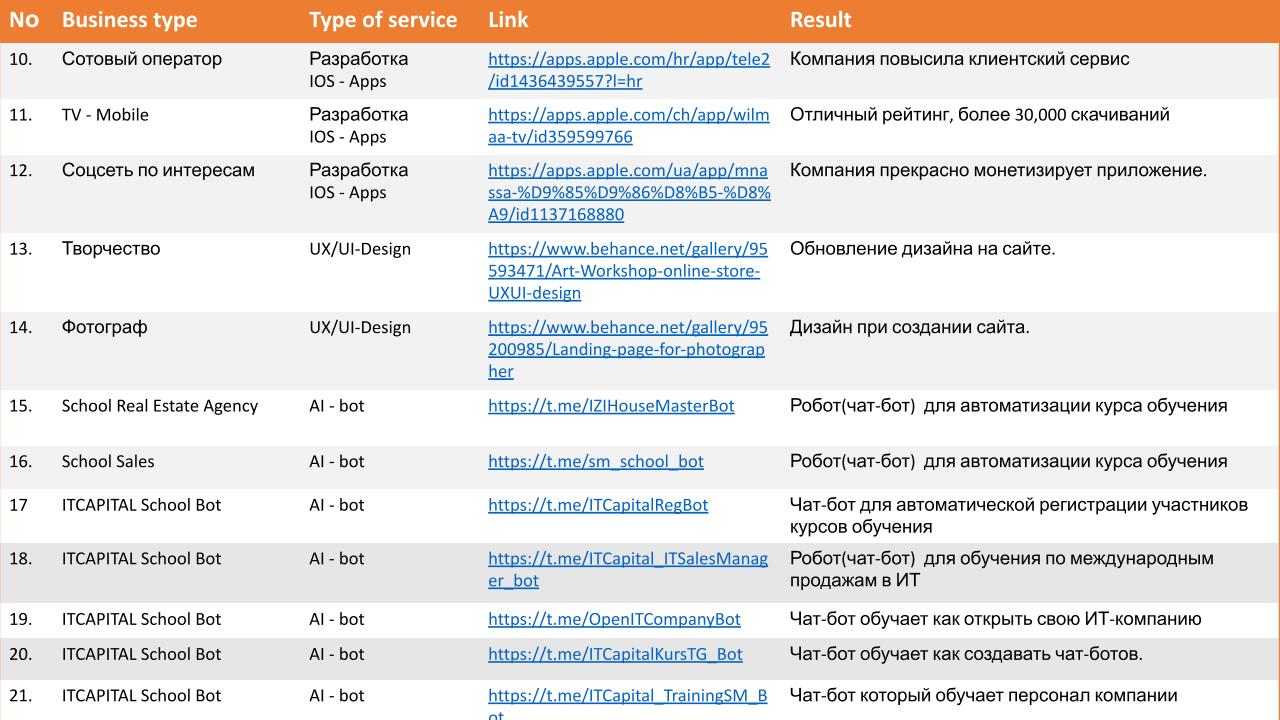Select the School Real Estate Agency cell
Viewport: 1280px width, 720px height.
point(160,406)
